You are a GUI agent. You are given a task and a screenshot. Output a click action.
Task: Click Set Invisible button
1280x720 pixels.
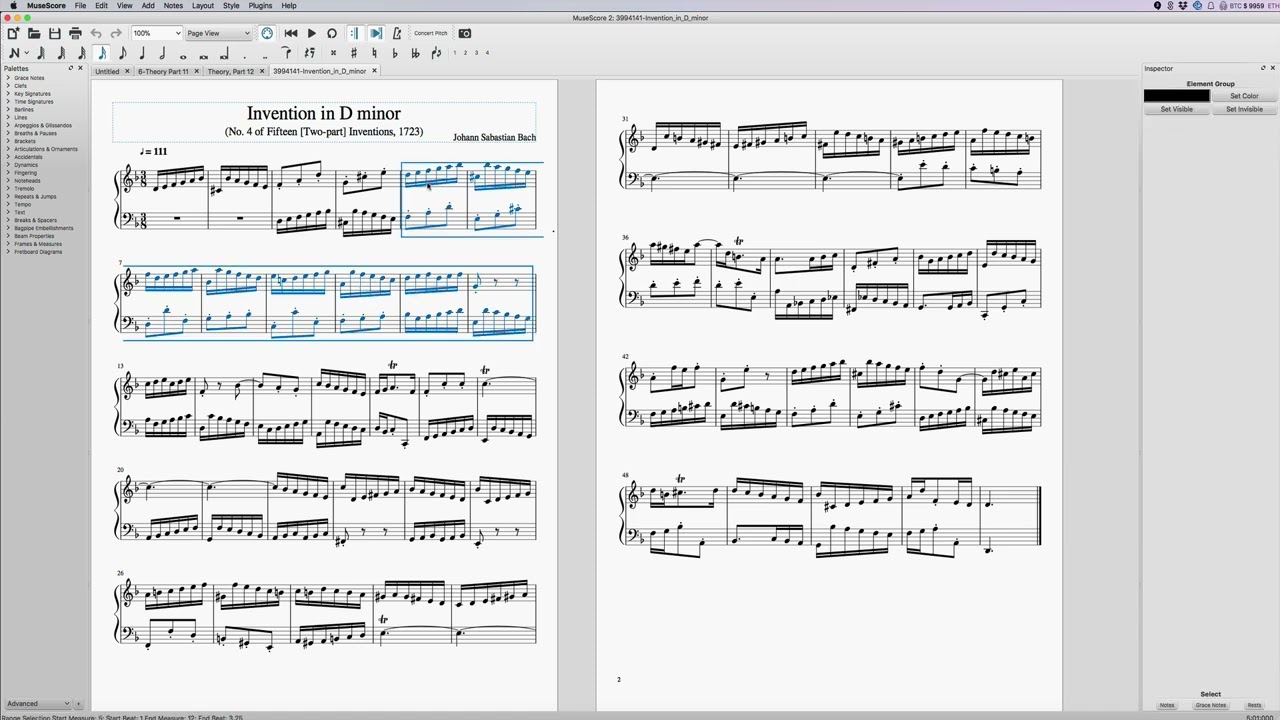[x=1244, y=109]
